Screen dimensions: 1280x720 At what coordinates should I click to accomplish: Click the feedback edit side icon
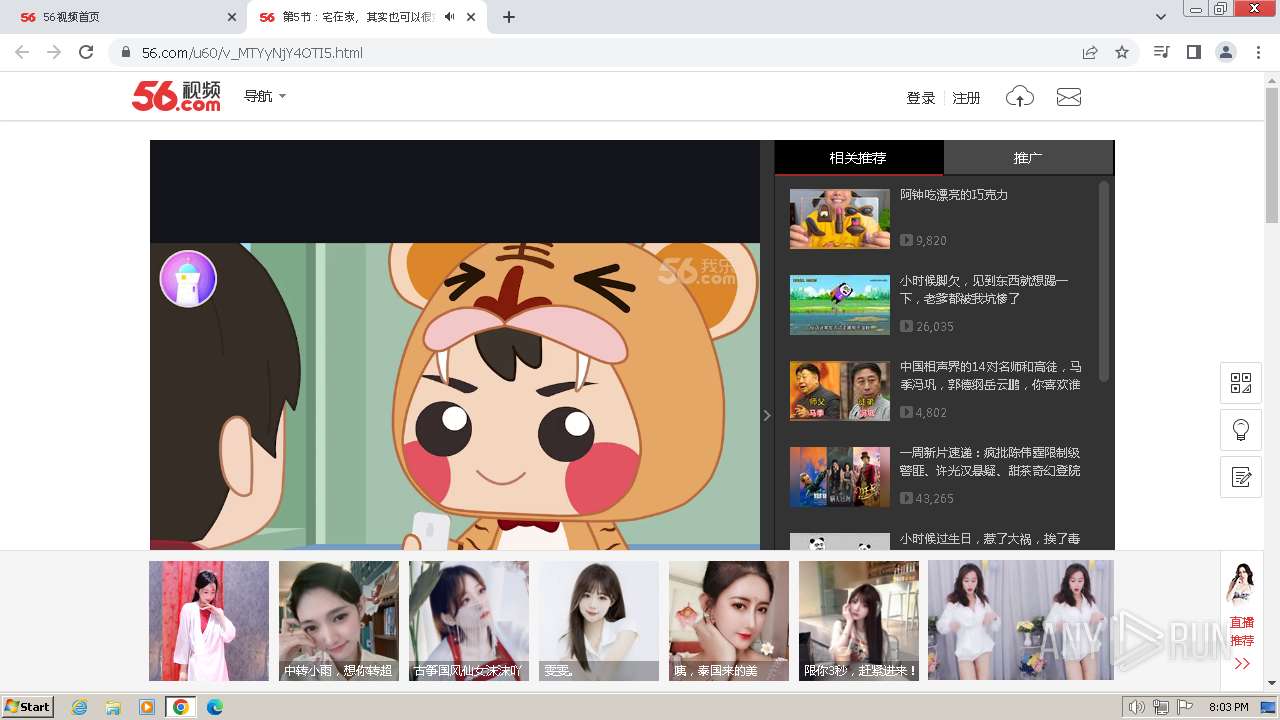click(1241, 477)
